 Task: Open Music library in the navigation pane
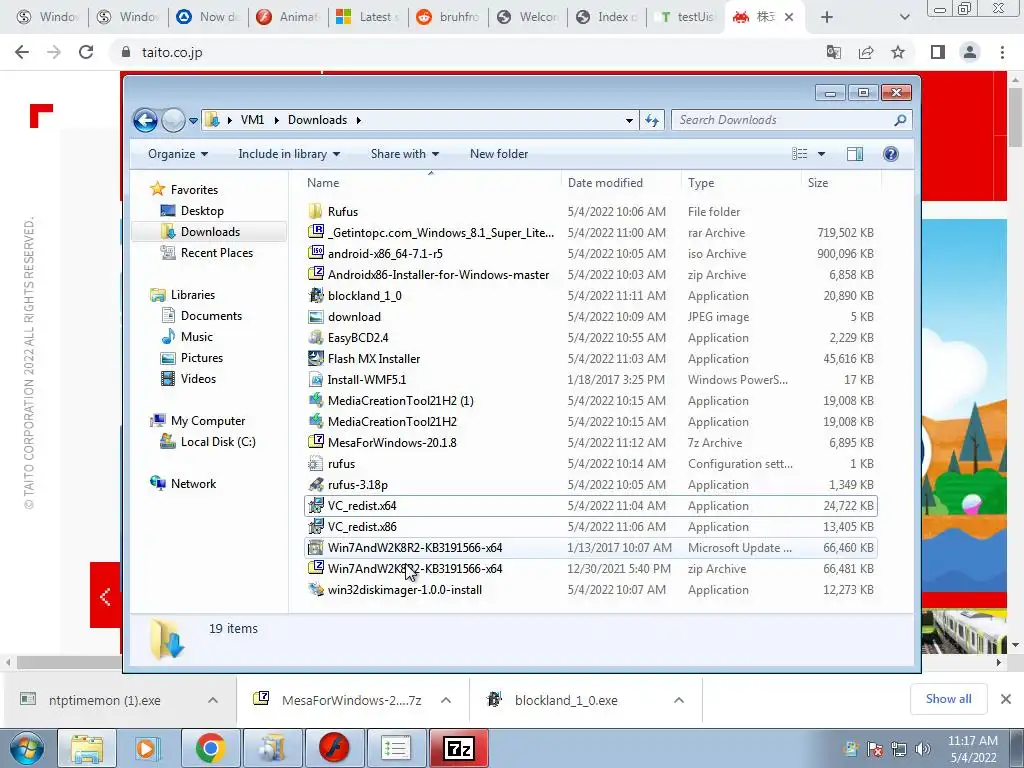click(x=197, y=337)
